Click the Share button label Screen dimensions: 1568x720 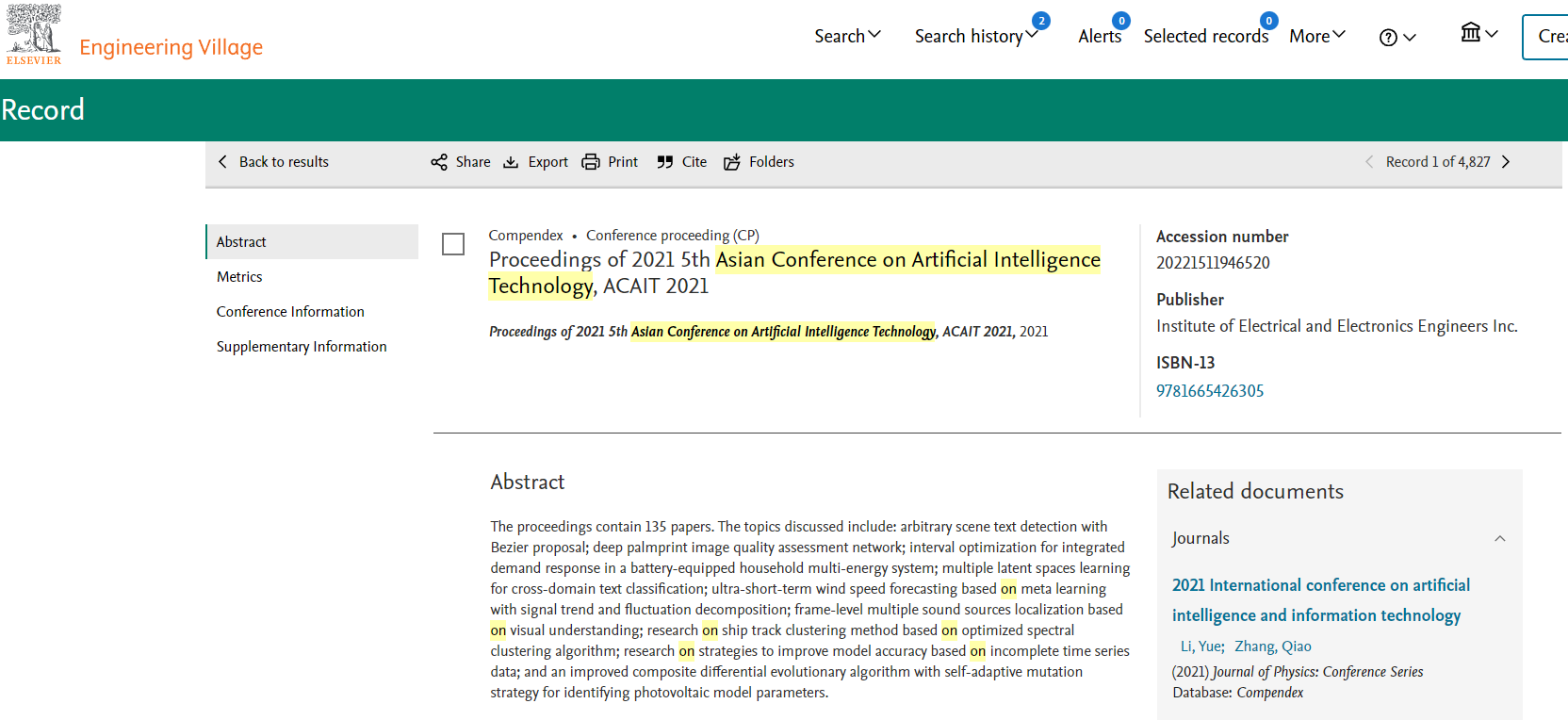click(x=473, y=162)
